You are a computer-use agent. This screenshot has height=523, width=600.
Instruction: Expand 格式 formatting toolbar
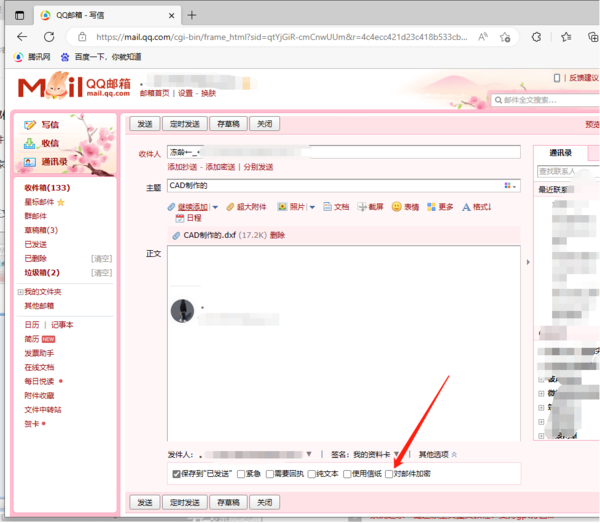[x=476, y=207]
